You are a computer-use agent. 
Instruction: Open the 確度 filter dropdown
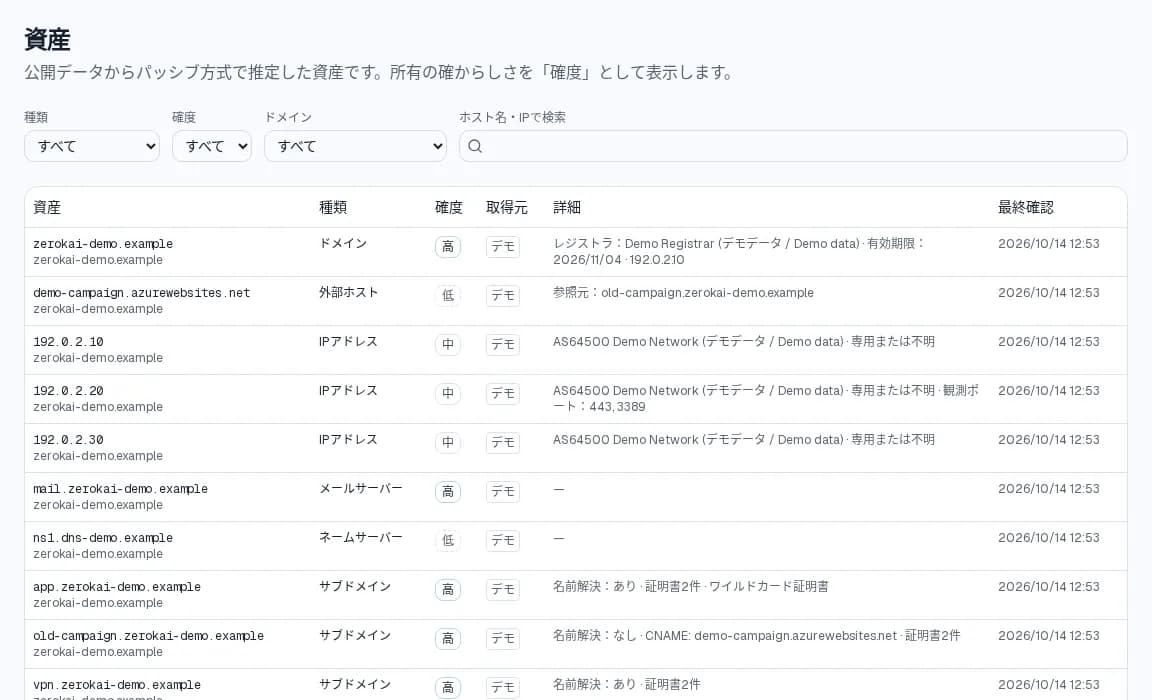(212, 146)
